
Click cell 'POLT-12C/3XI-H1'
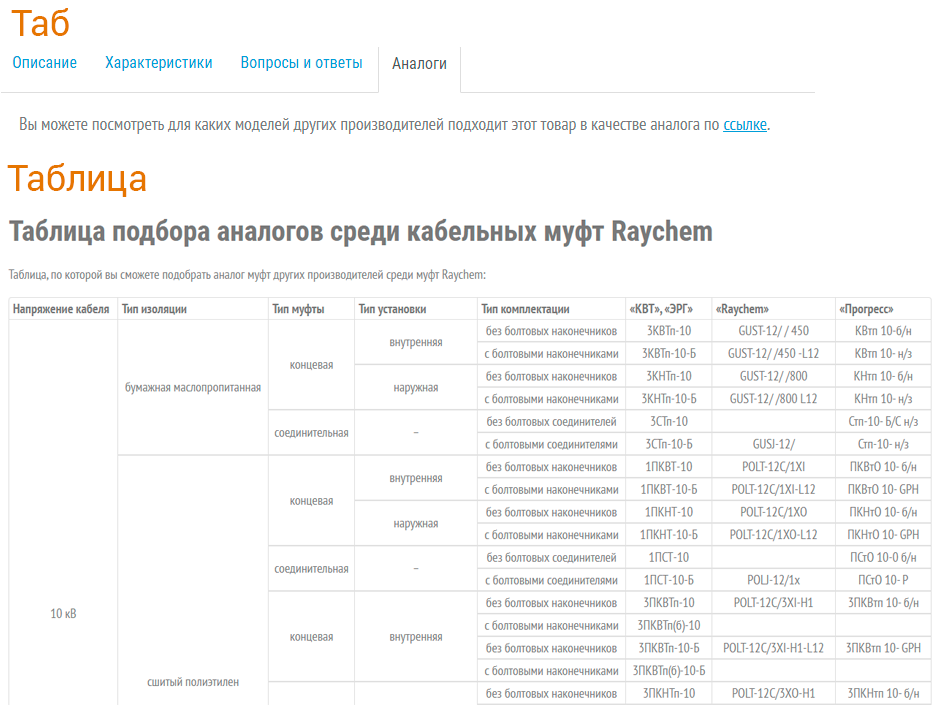point(773,603)
